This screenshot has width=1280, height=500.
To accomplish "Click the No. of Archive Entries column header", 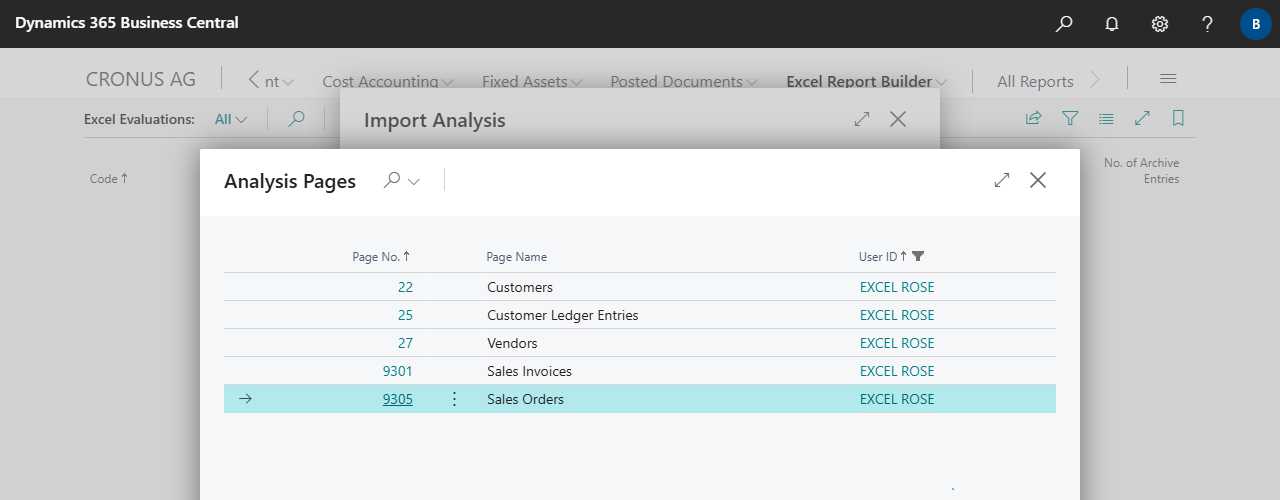I will pyautogui.click(x=1141, y=171).
